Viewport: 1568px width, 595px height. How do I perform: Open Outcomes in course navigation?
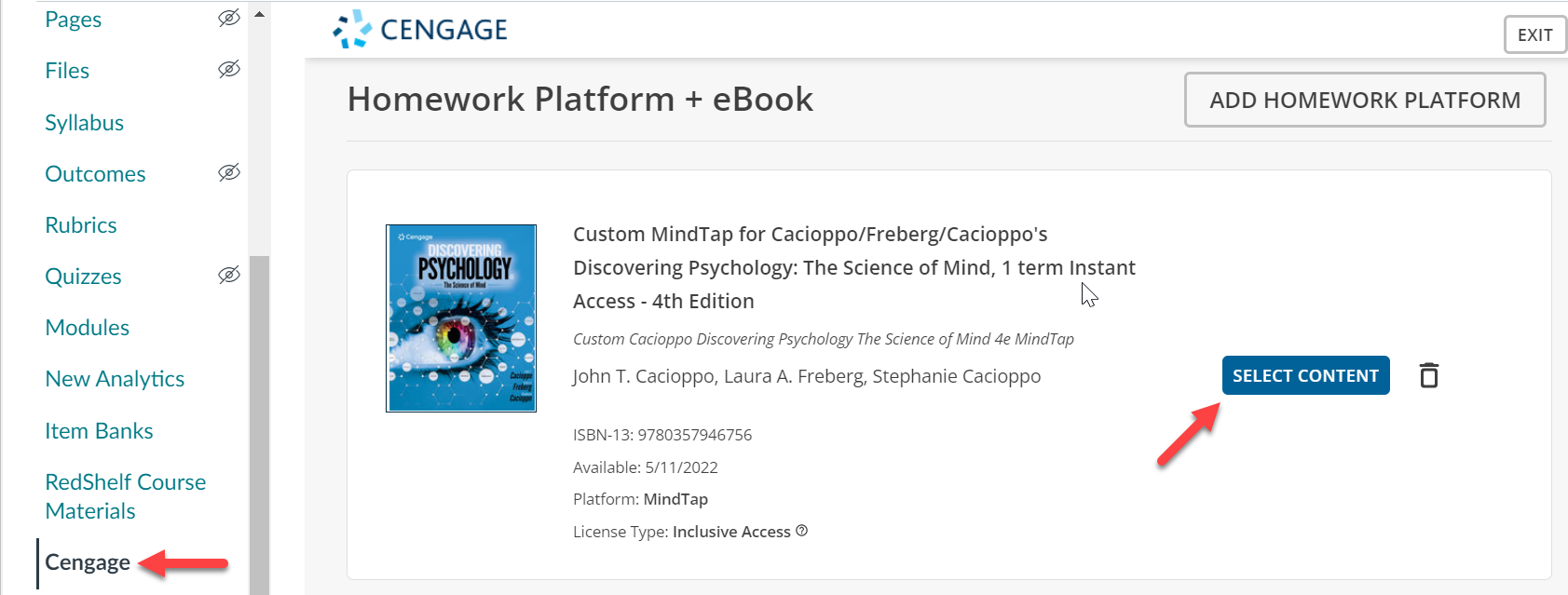coord(95,174)
